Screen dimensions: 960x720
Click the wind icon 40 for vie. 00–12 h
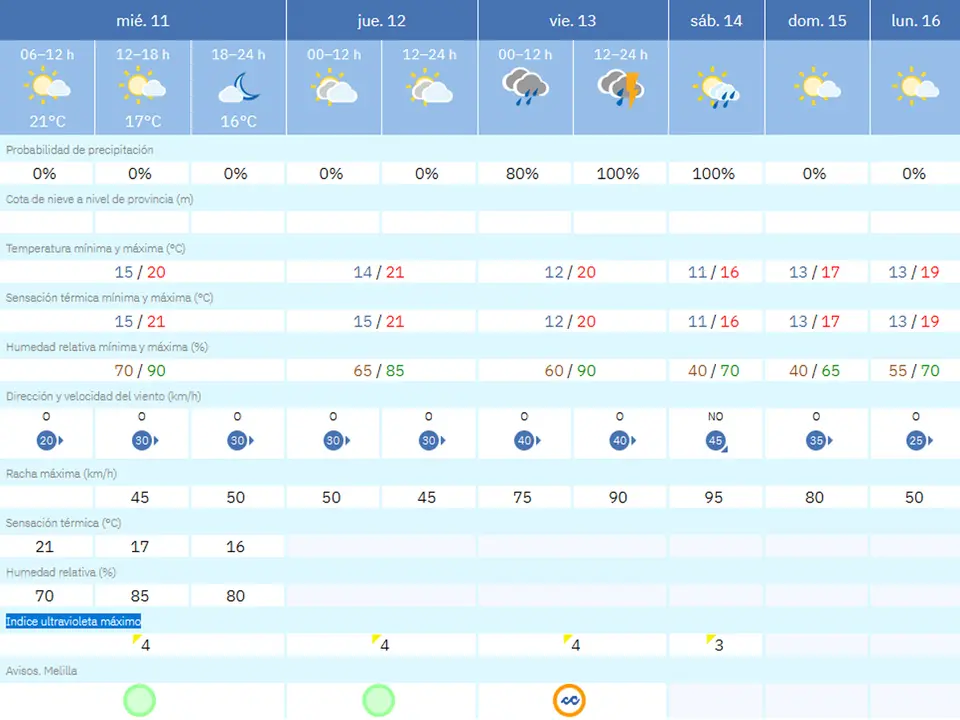coord(527,440)
